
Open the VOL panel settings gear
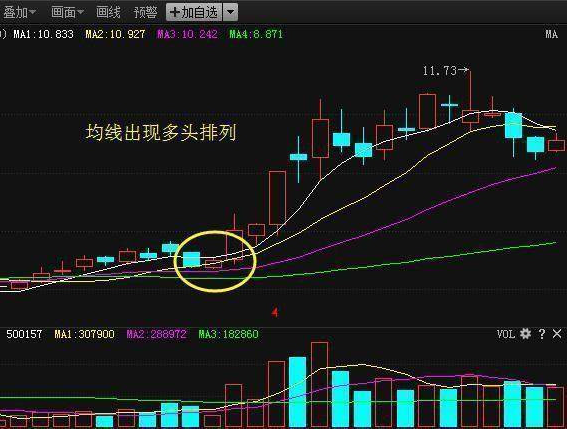coord(525,333)
